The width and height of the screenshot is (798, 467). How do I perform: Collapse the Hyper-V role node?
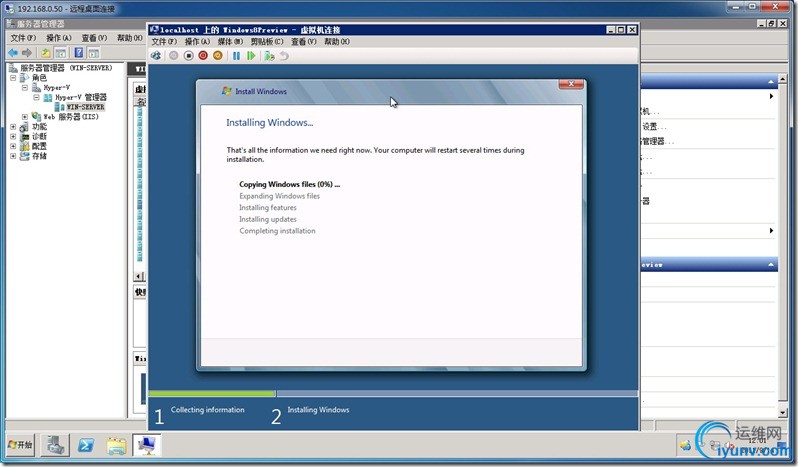[24, 87]
